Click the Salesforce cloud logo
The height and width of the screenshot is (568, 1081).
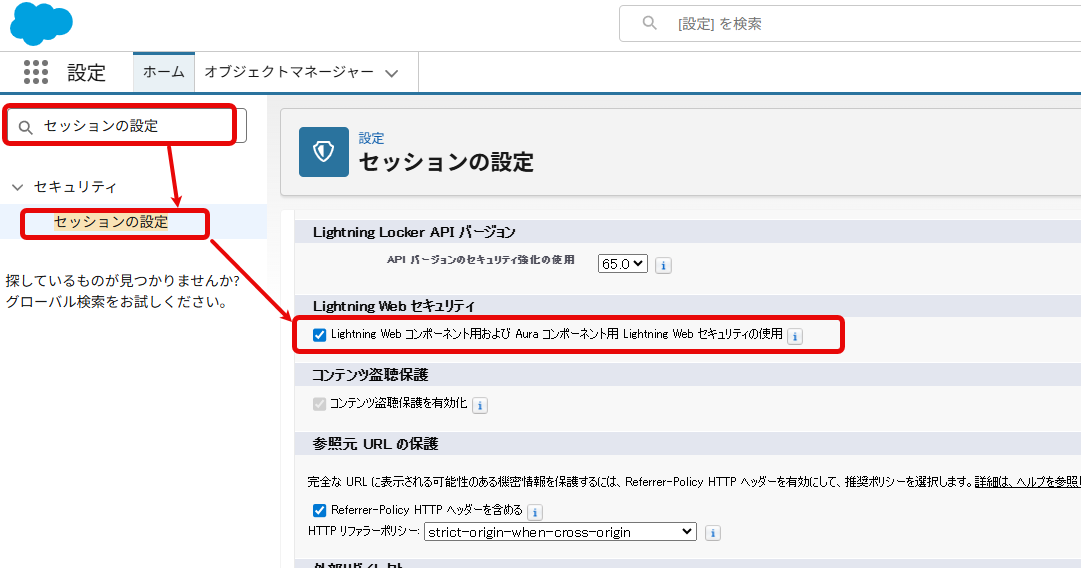coord(41,23)
